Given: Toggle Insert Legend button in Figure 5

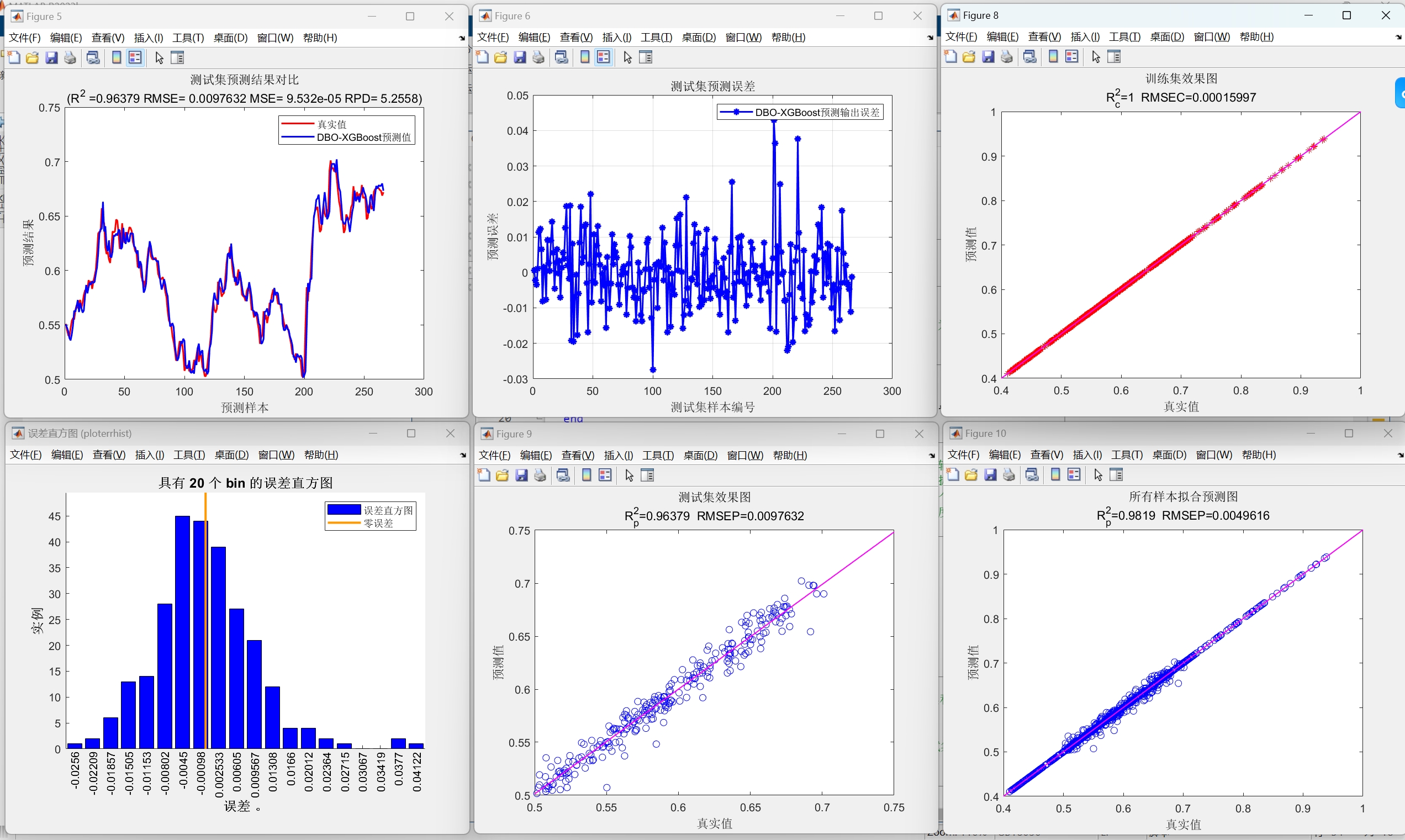Looking at the screenshot, I should [x=135, y=58].
